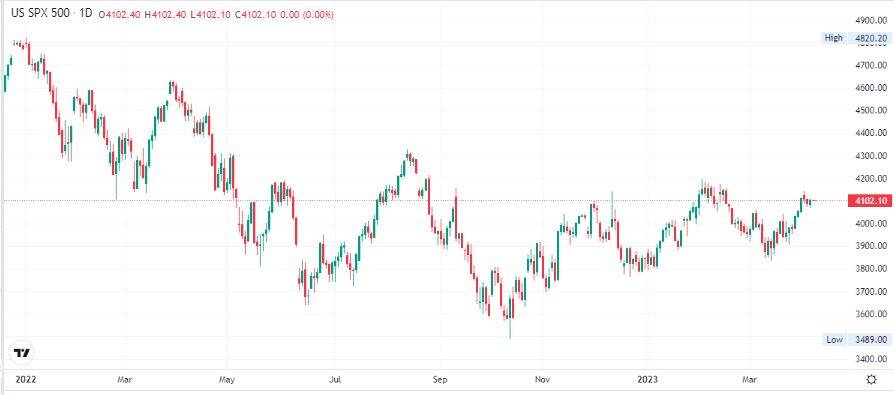Click the 4900.00 price axis label

(871, 20)
